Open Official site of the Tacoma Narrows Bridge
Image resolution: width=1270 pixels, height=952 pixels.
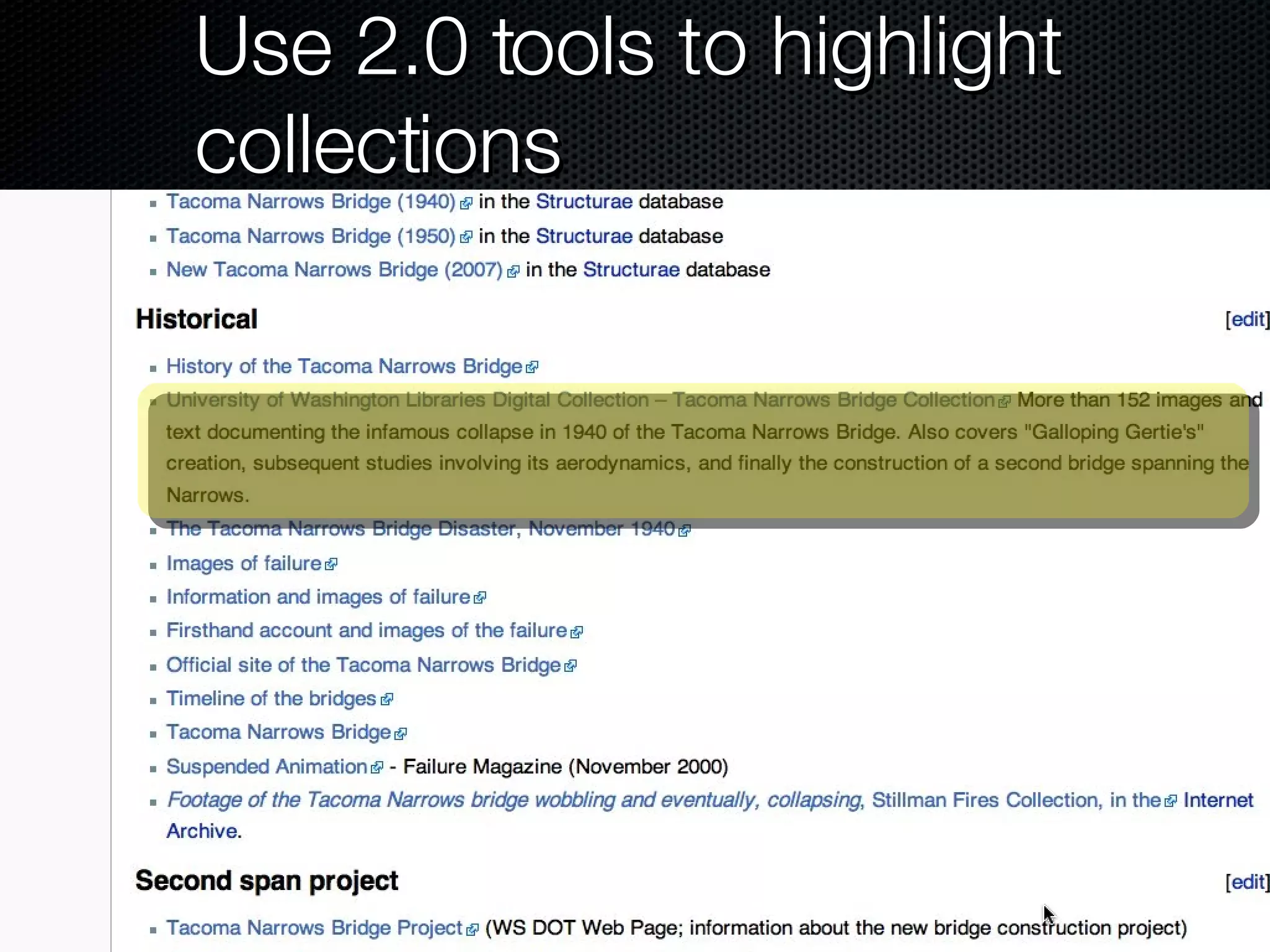pos(363,665)
